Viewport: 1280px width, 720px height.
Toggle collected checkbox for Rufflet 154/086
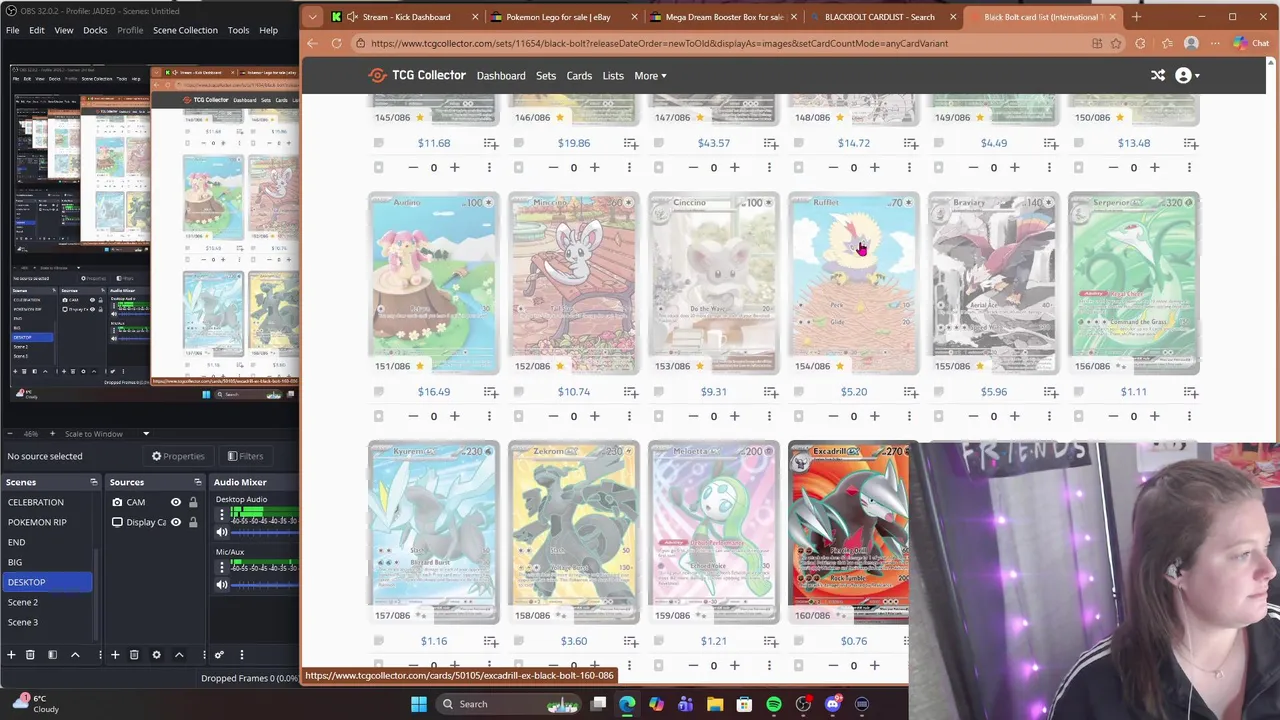click(x=799, y=416)
